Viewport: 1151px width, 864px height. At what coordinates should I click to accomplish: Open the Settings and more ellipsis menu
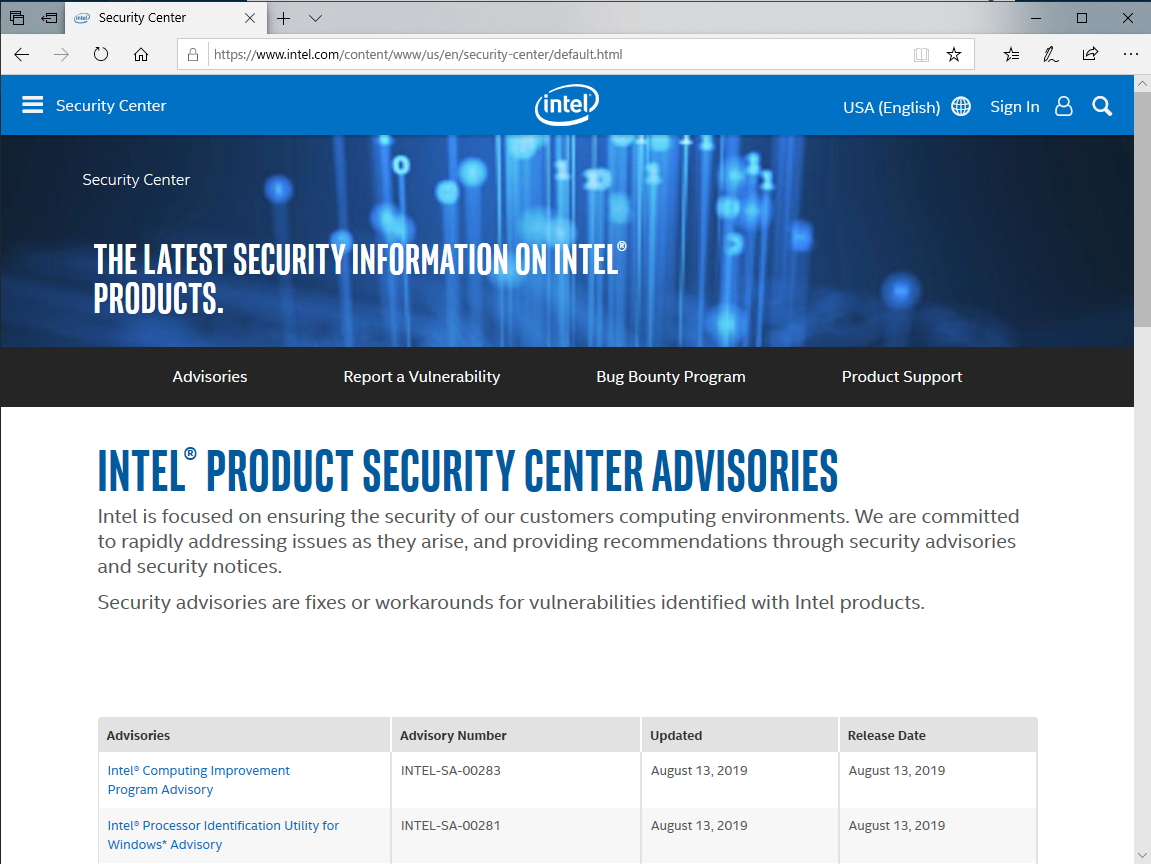coord(1130,54)
